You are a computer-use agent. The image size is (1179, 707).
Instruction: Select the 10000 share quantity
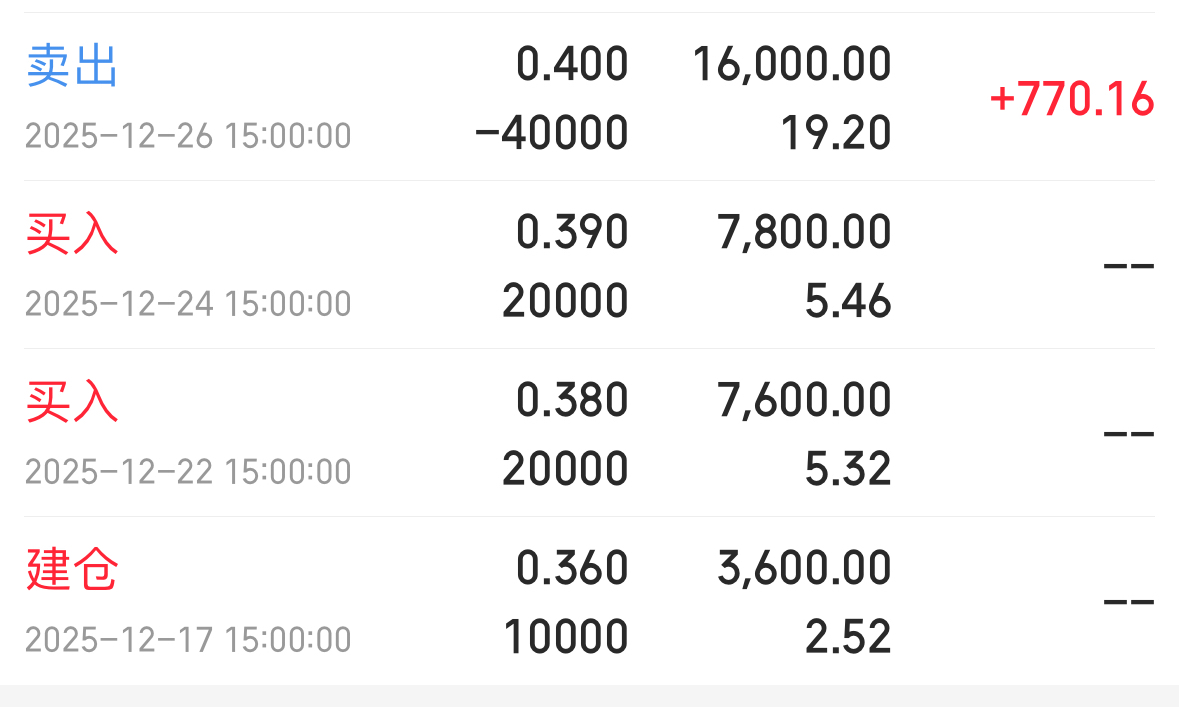tap(565, 636)
